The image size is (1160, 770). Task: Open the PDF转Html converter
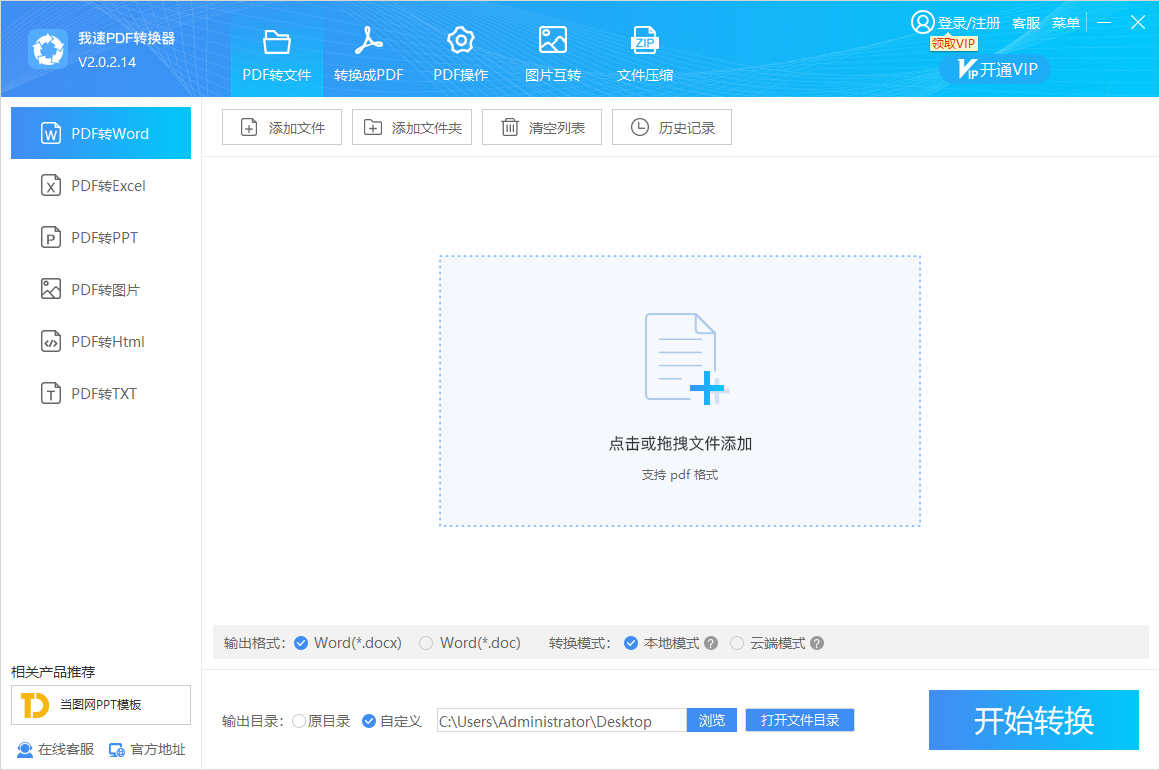pyautogui.click(x=100, y=341)
